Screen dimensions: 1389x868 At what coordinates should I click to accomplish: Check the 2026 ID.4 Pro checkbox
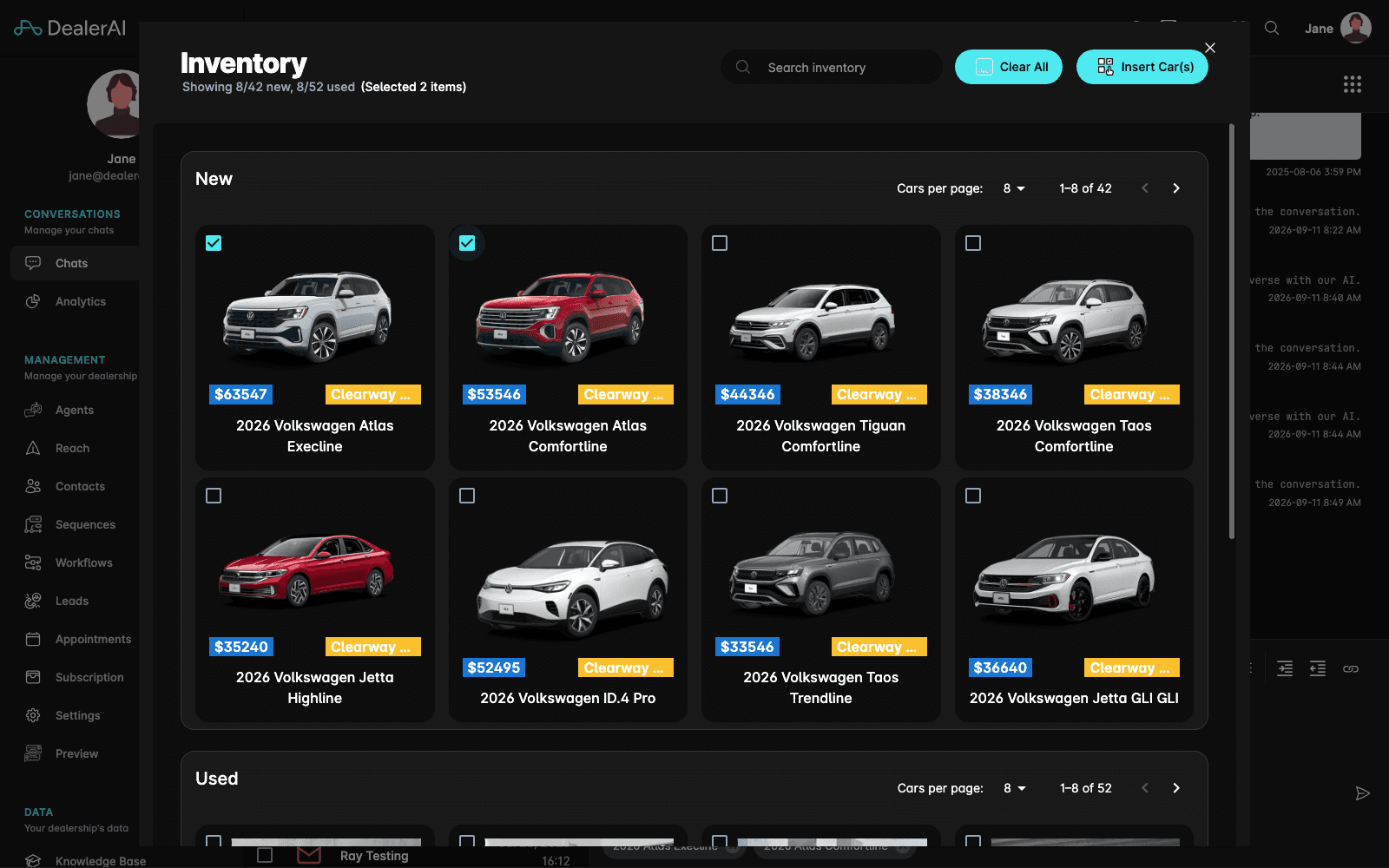(x=467, y=496)
